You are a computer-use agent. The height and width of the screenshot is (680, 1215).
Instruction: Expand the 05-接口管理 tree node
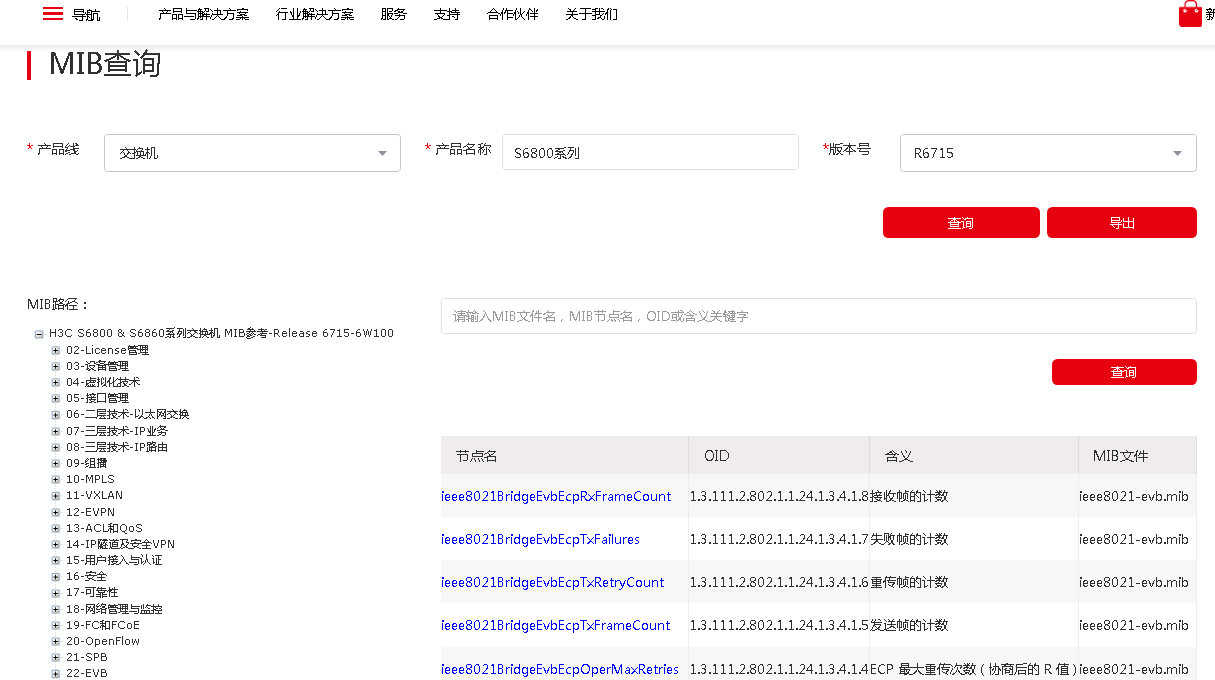tap(56, 398)
